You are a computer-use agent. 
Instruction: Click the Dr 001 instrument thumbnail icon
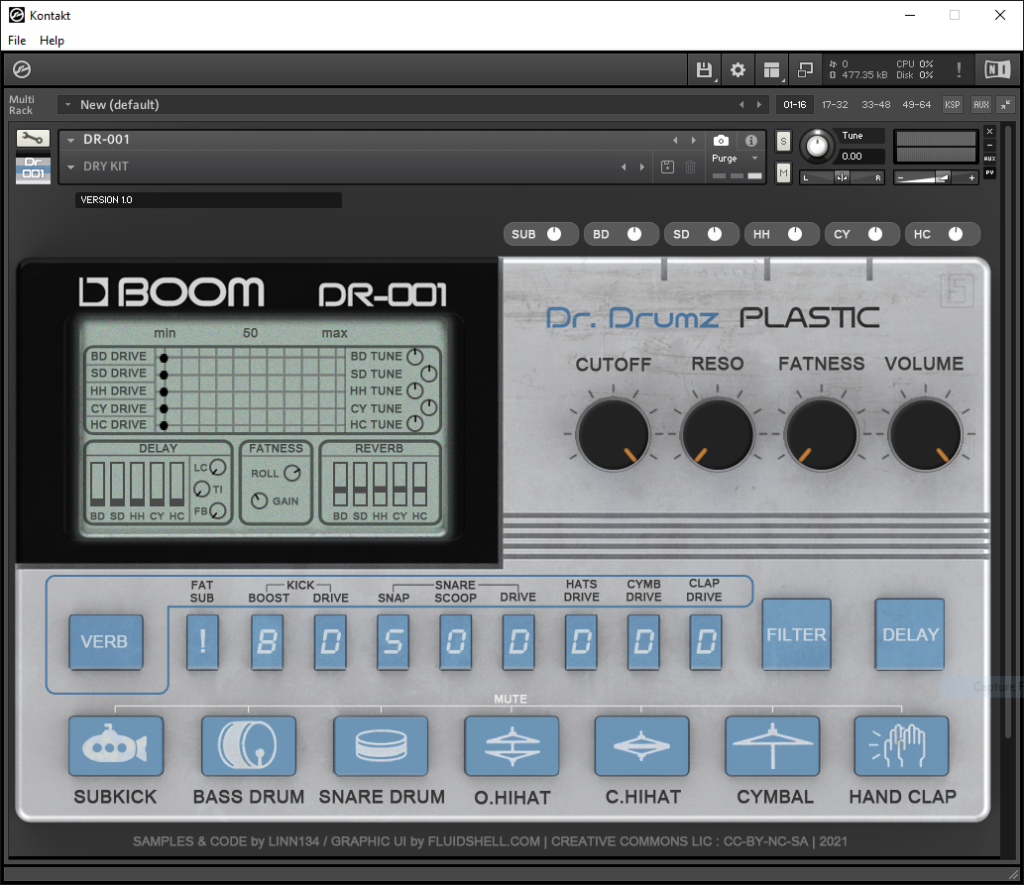[33, 169]
